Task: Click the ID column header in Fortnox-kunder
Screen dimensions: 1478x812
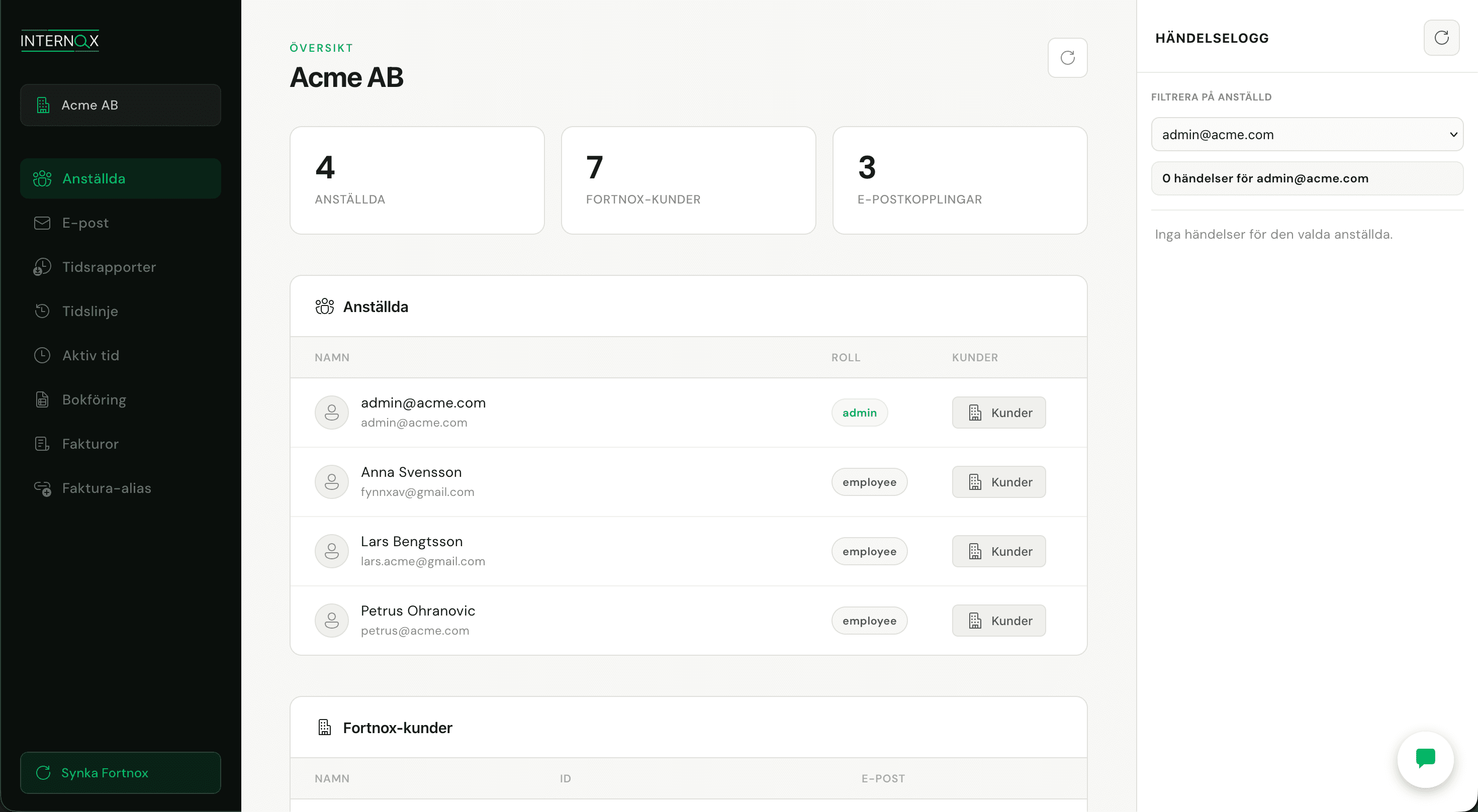Action: coord(565,778)
